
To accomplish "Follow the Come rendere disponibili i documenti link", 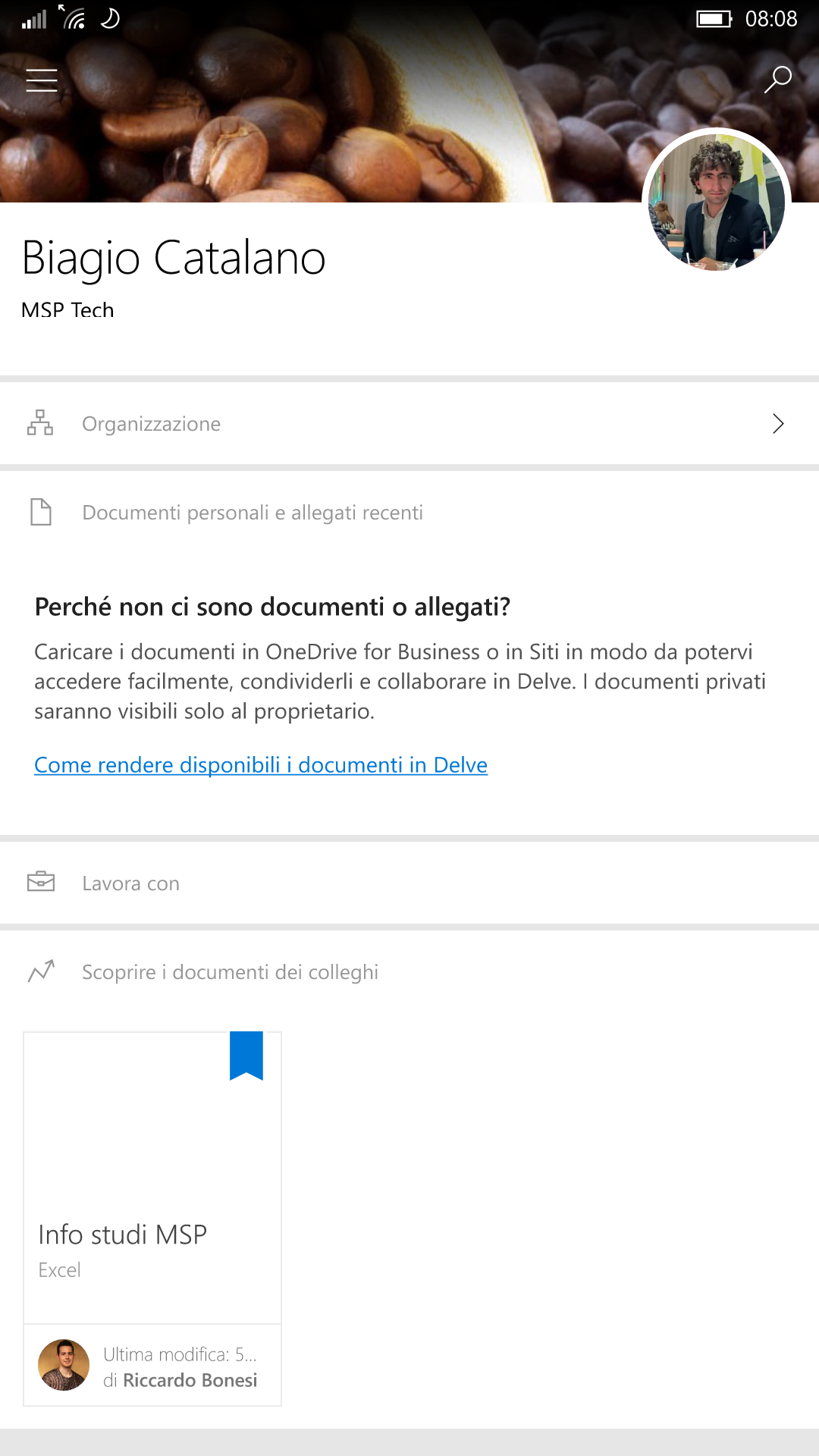I will 261,765.
